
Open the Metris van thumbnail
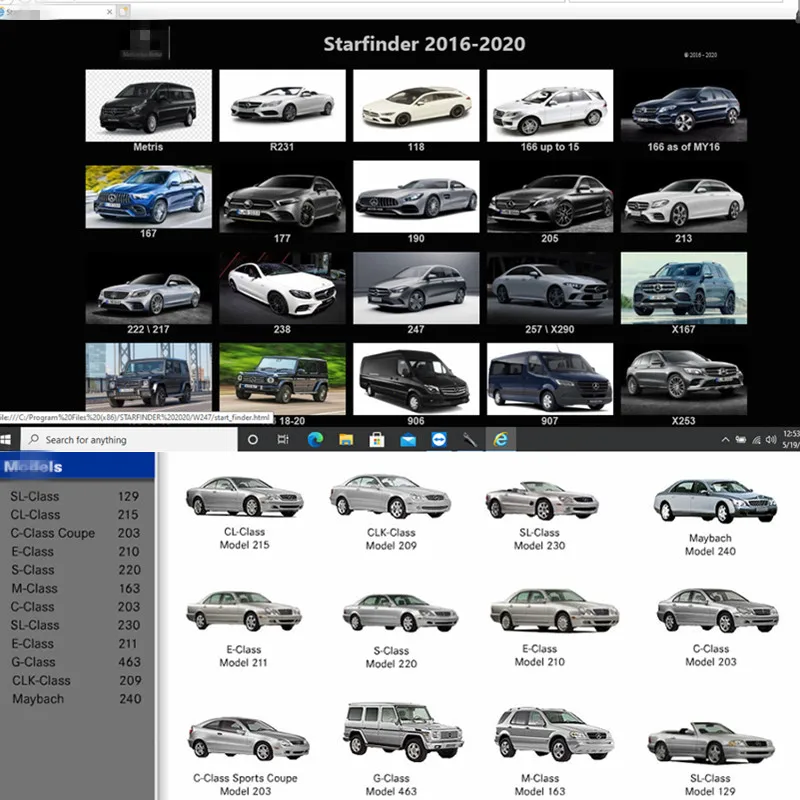pyautogui.click(x=148, y=105)
